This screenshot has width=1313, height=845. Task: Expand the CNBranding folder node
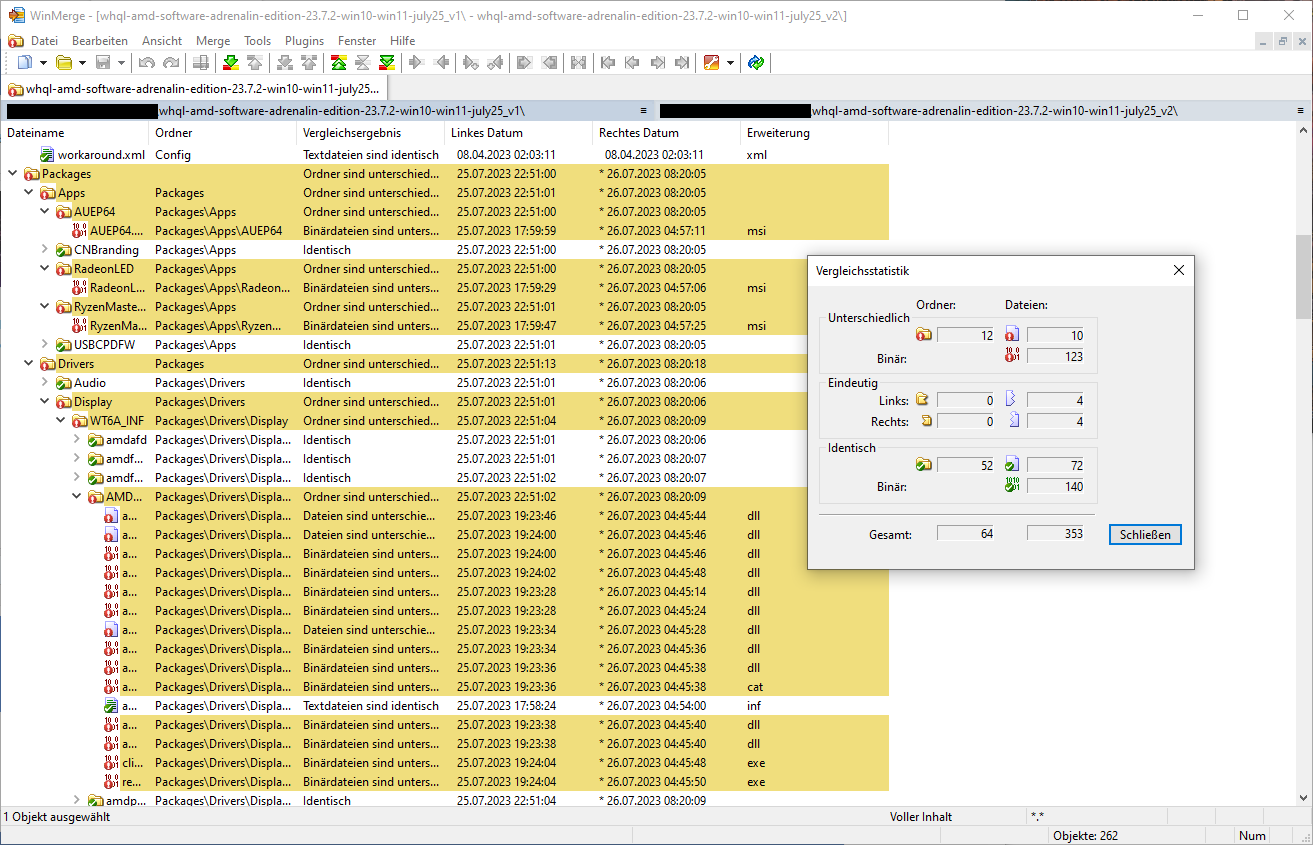click(x=44, y=250)
